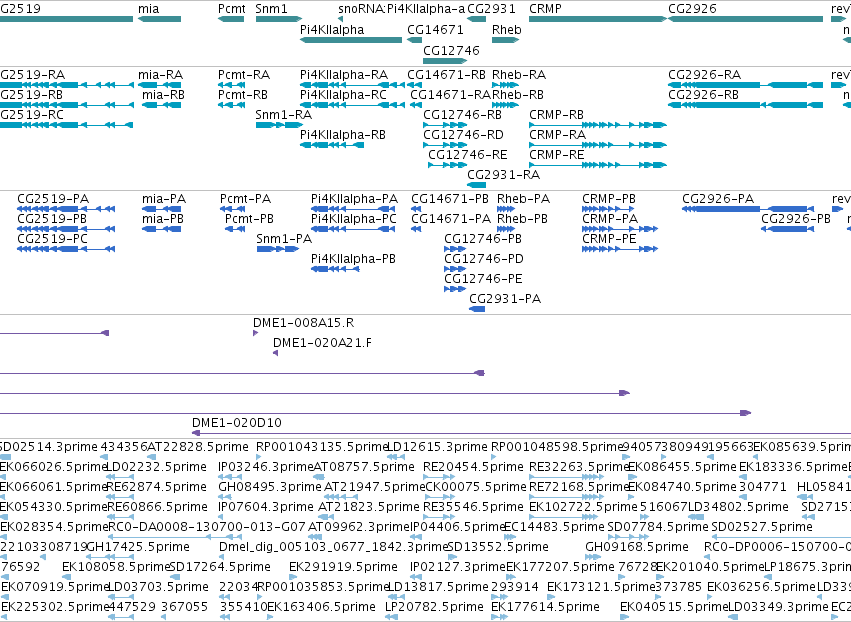
Task: Open the Rheb-PB protein label
Action: pos(522,219)
